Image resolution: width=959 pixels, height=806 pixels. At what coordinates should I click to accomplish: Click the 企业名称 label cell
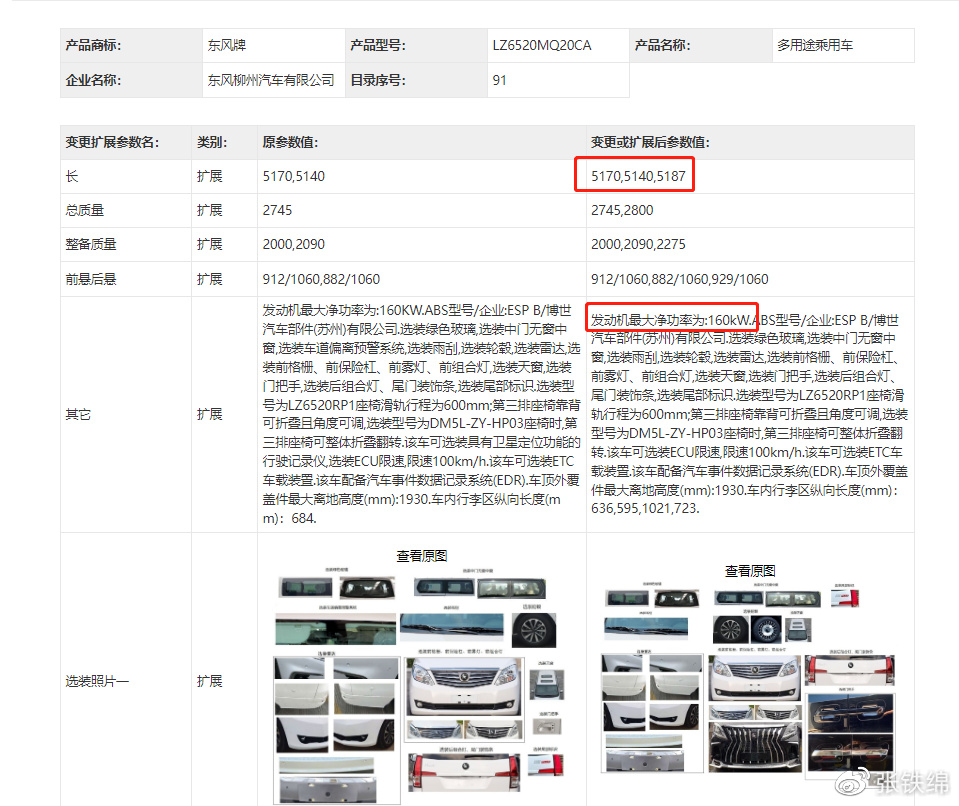[131, 80]
